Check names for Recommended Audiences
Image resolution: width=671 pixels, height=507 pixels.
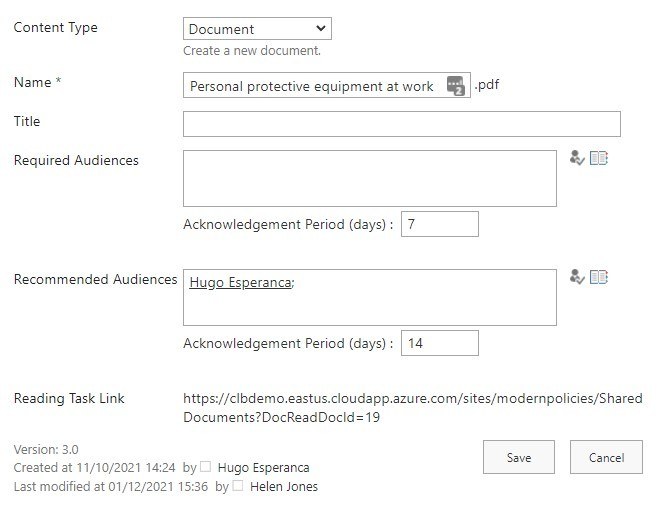pos(577,277)
